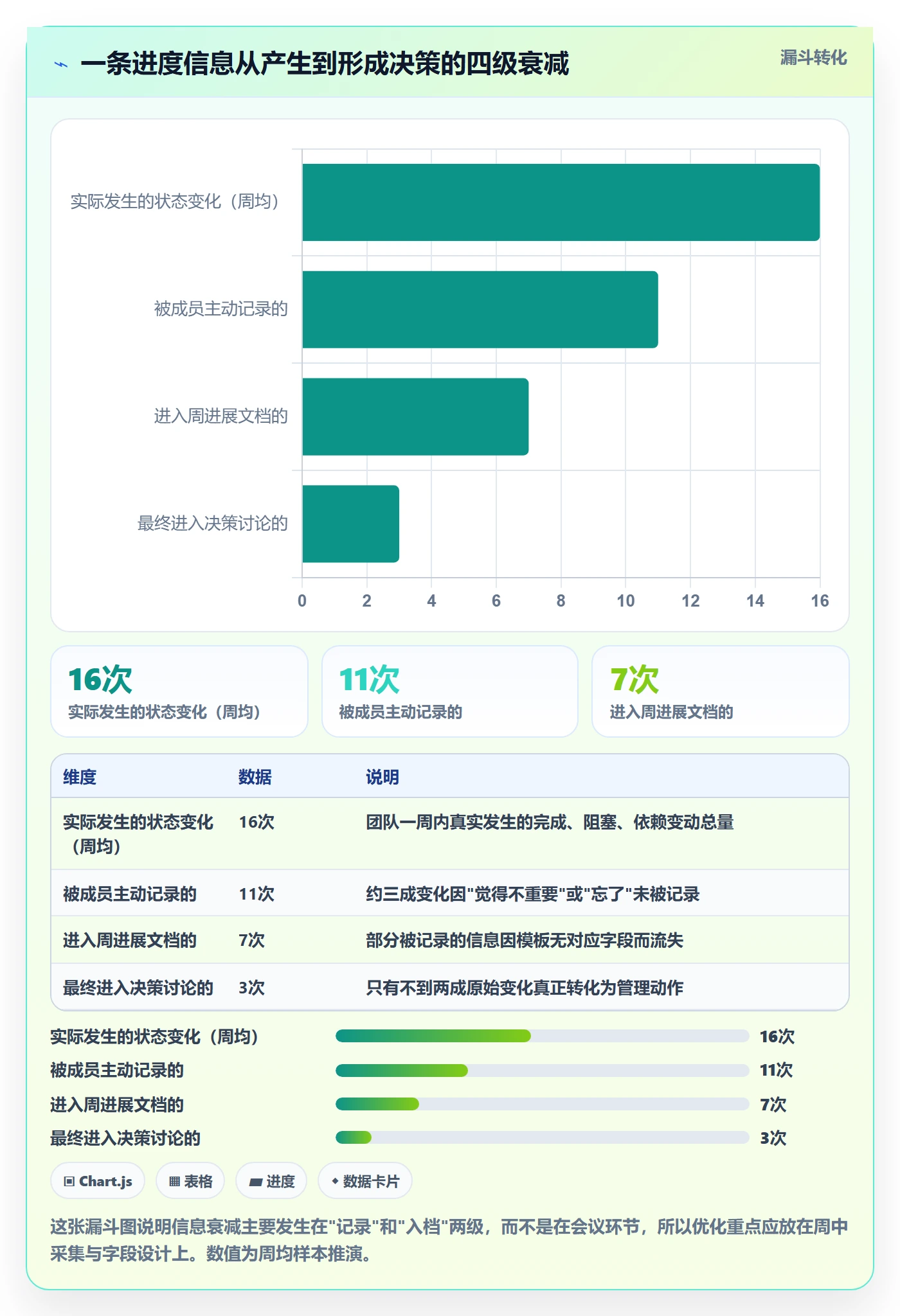This screenshot has width=900, height=1316.
Task: Click the 16次 progress bar
Action: 543,1036
